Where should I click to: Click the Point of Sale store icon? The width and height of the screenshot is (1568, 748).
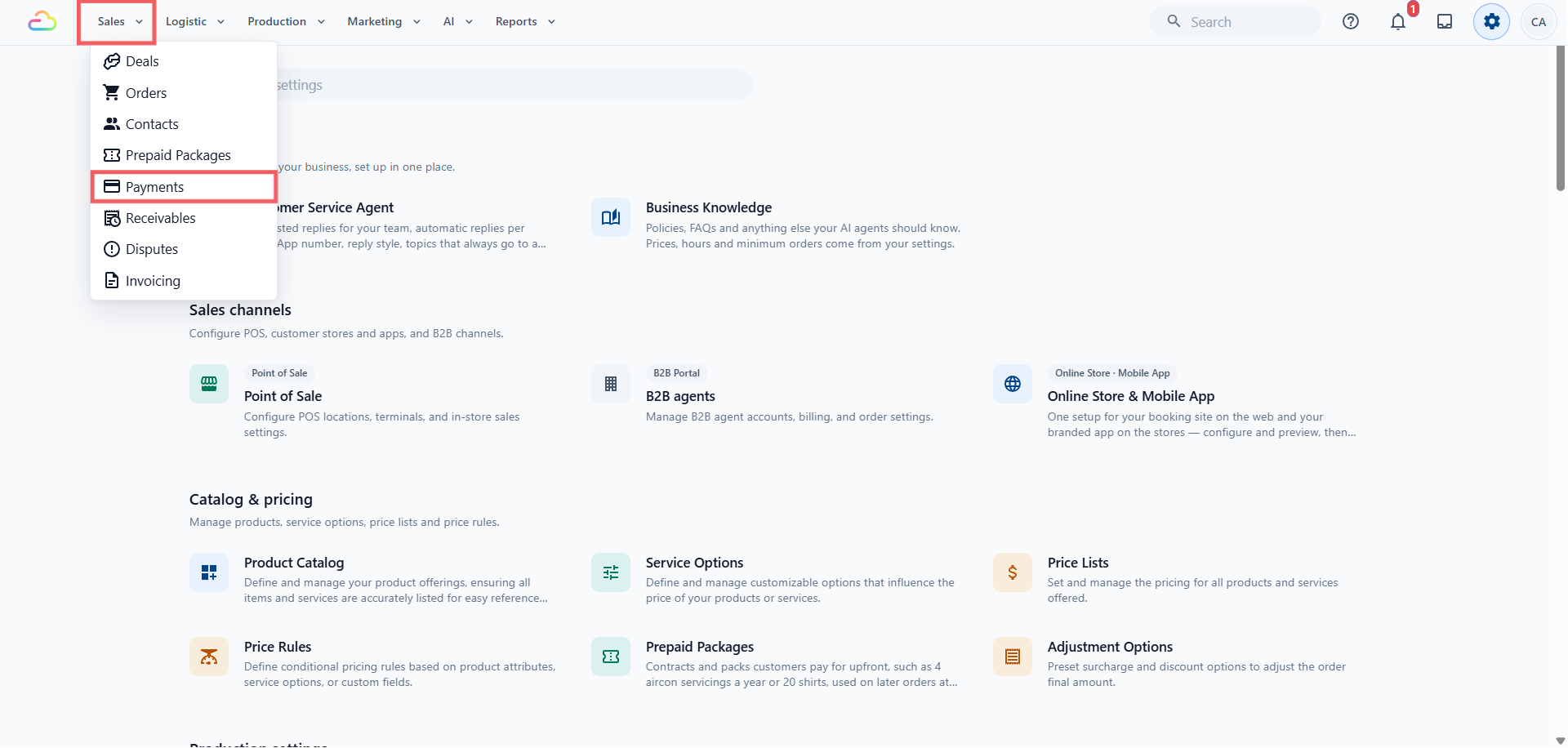point(209,384)
